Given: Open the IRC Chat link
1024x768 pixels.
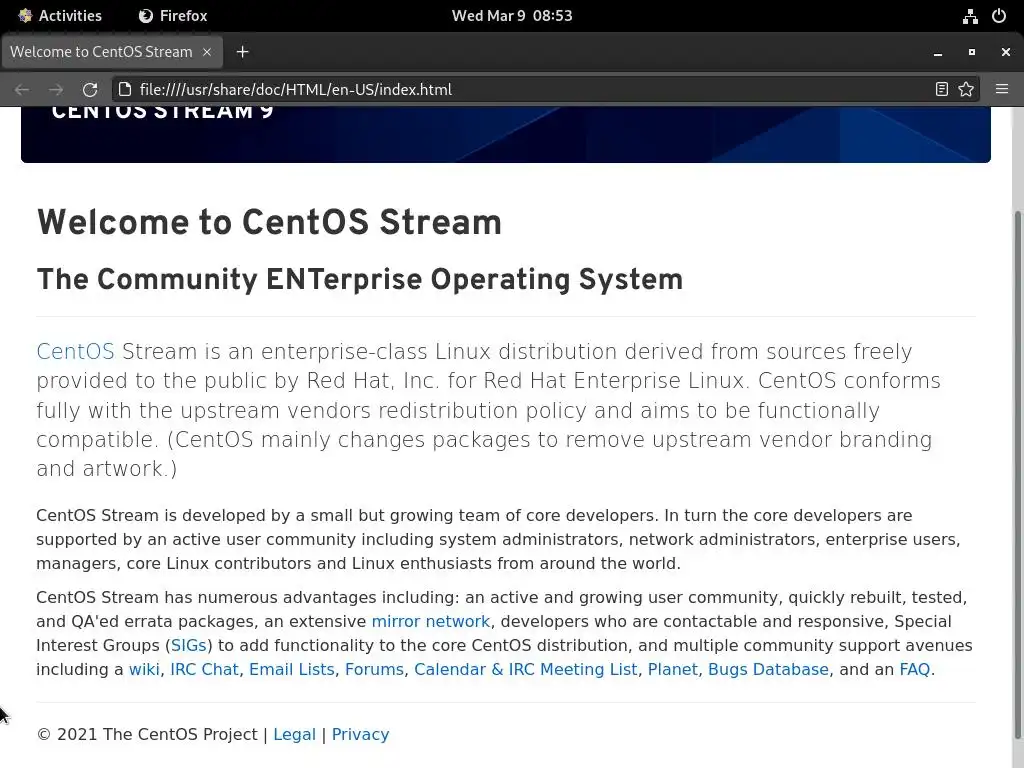Looking at the screenshot, I should 204,669.
